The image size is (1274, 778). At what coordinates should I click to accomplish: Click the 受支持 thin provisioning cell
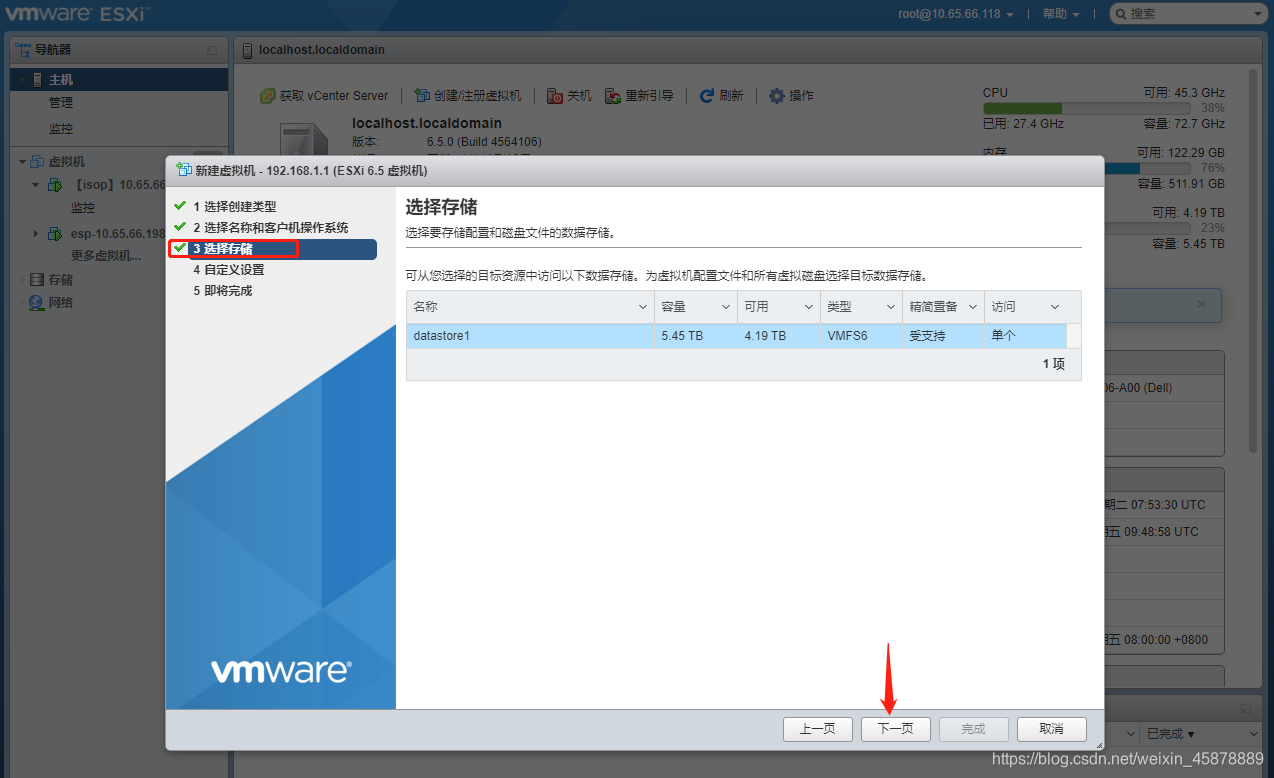(943, 336)
